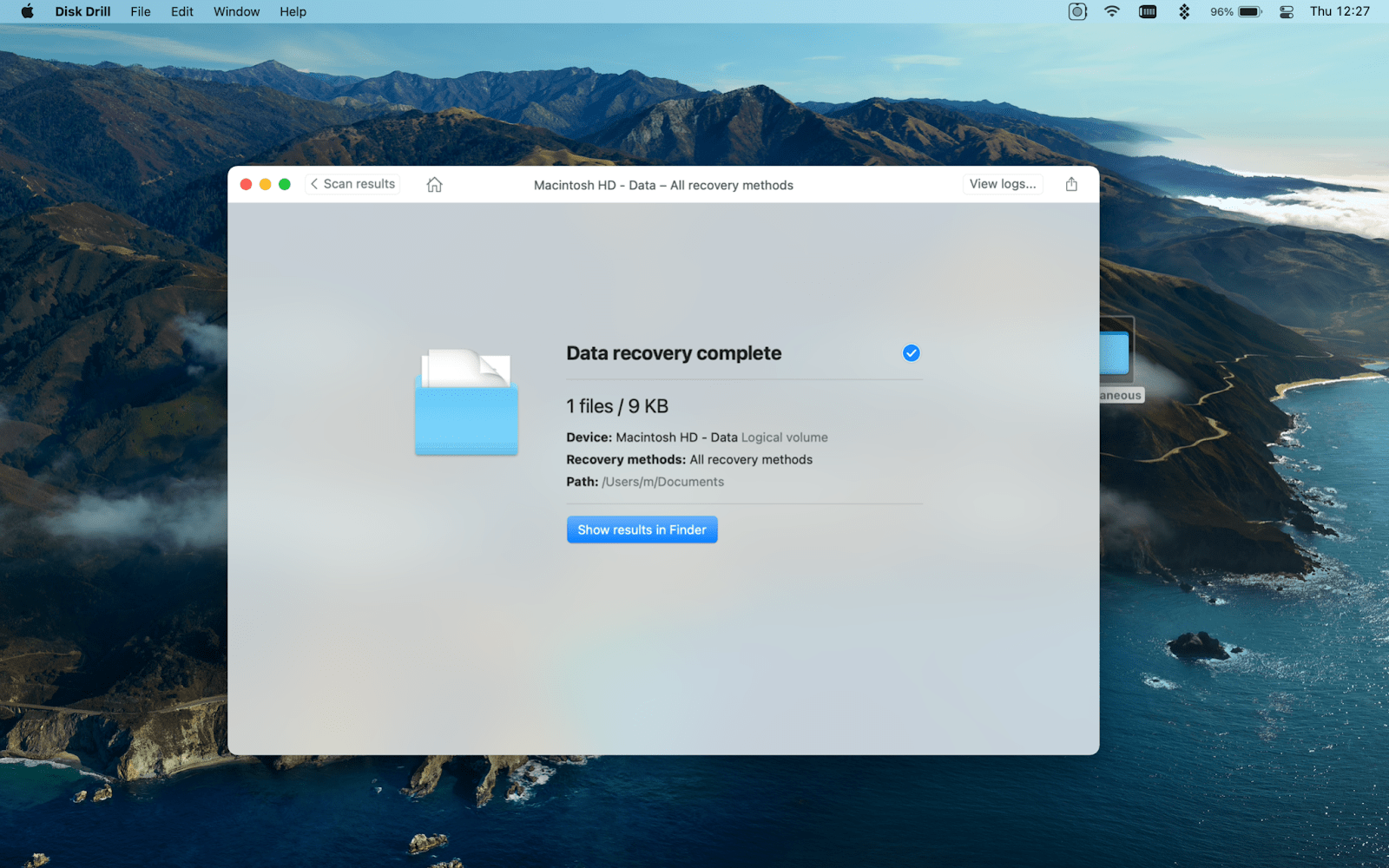This screenshot has height=868, width=1389.
Task: Click Show results in Finder
Action: 642,529
